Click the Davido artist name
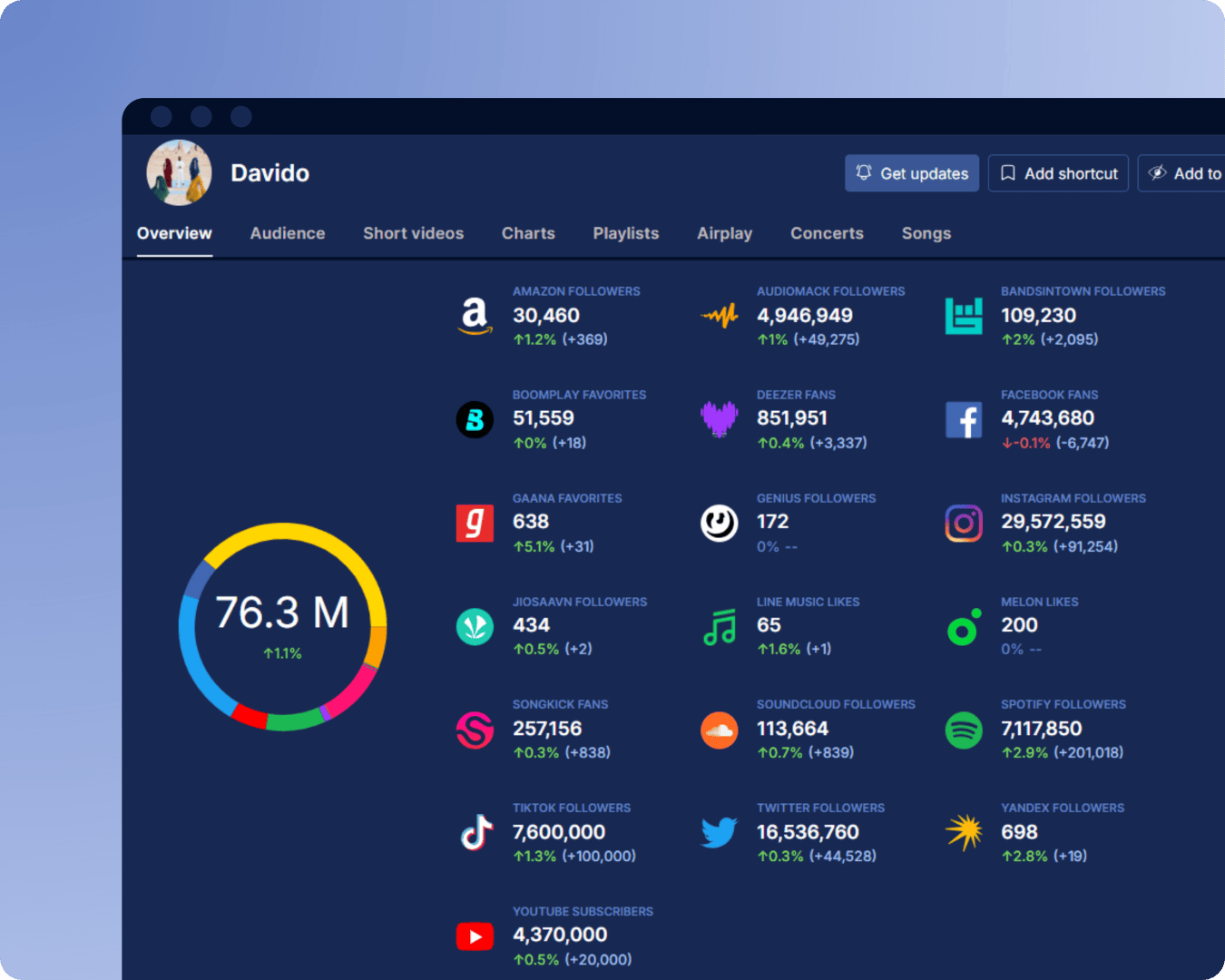 pos(269,172)
